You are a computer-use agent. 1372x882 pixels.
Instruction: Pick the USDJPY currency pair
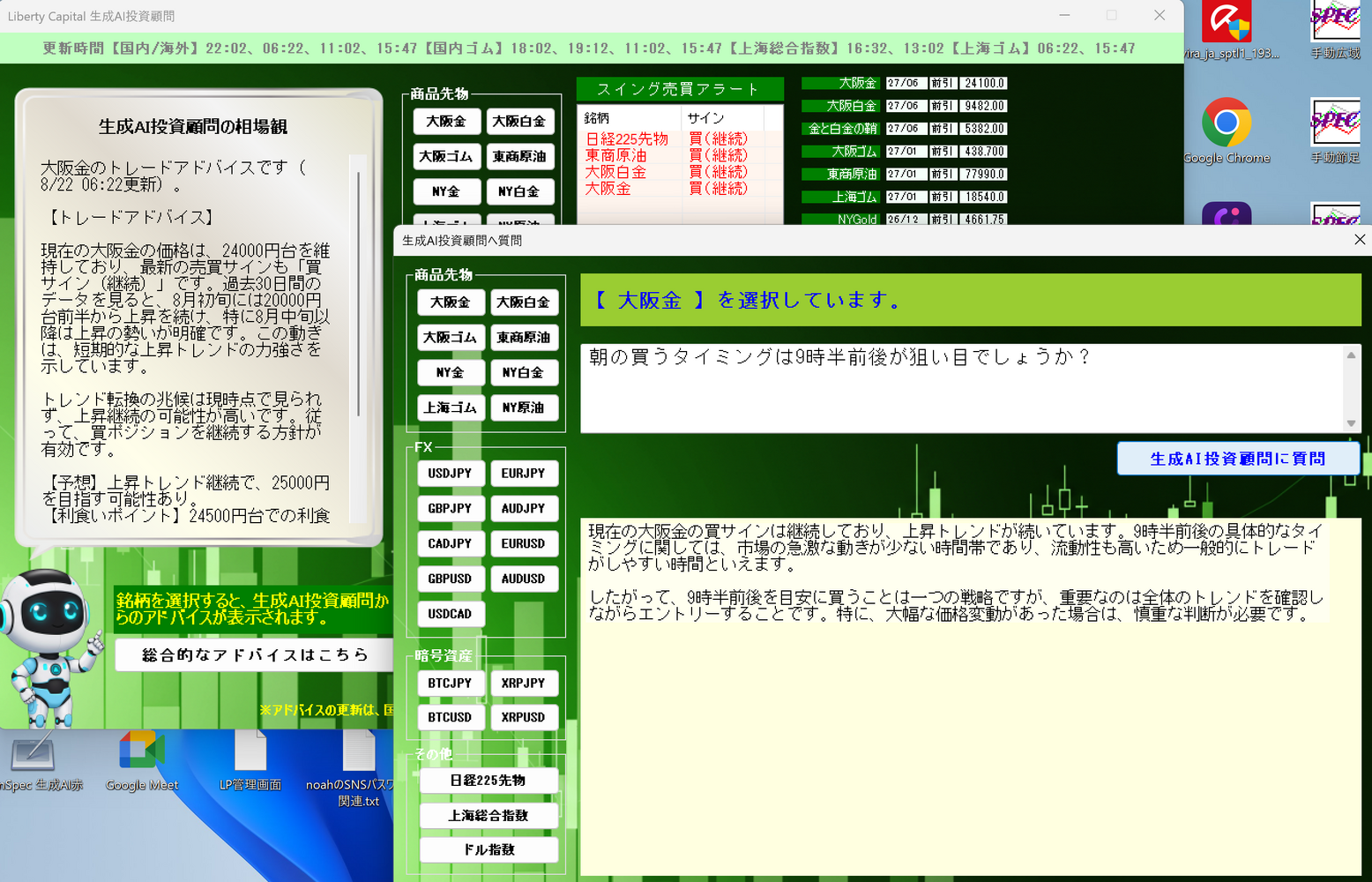click(450, 474)
